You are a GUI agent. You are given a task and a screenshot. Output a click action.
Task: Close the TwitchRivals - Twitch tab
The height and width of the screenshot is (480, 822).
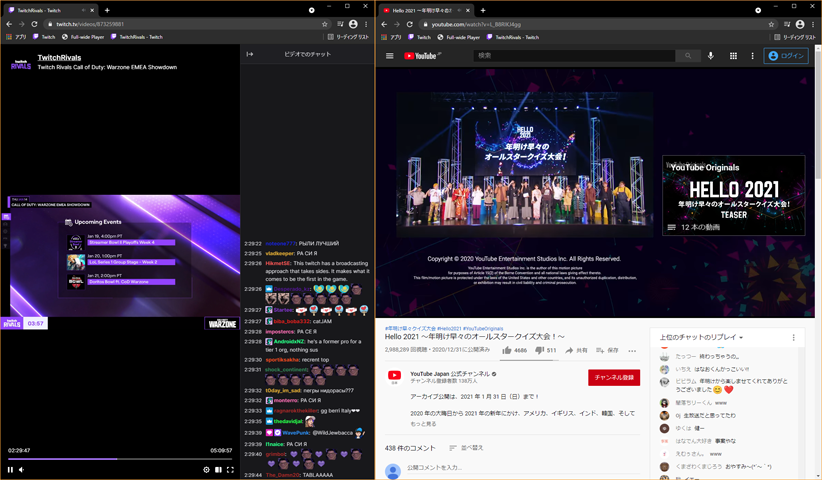93,10
